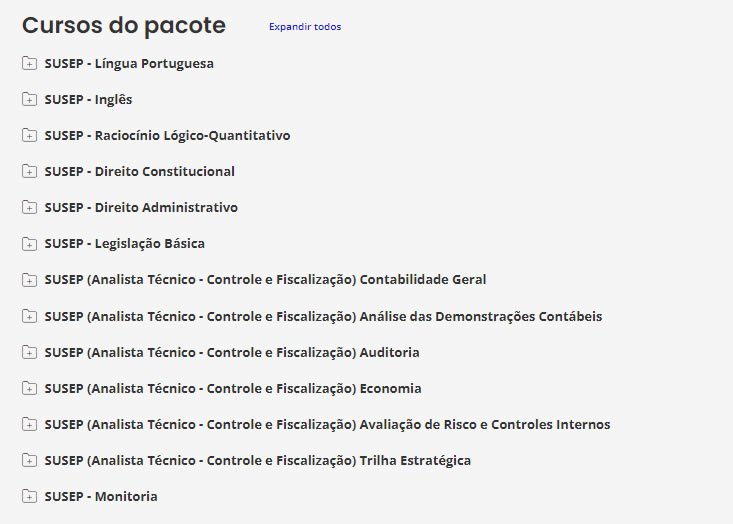
Task: Click the 'Cursos do pacote' heading
Action: point(124,26)
